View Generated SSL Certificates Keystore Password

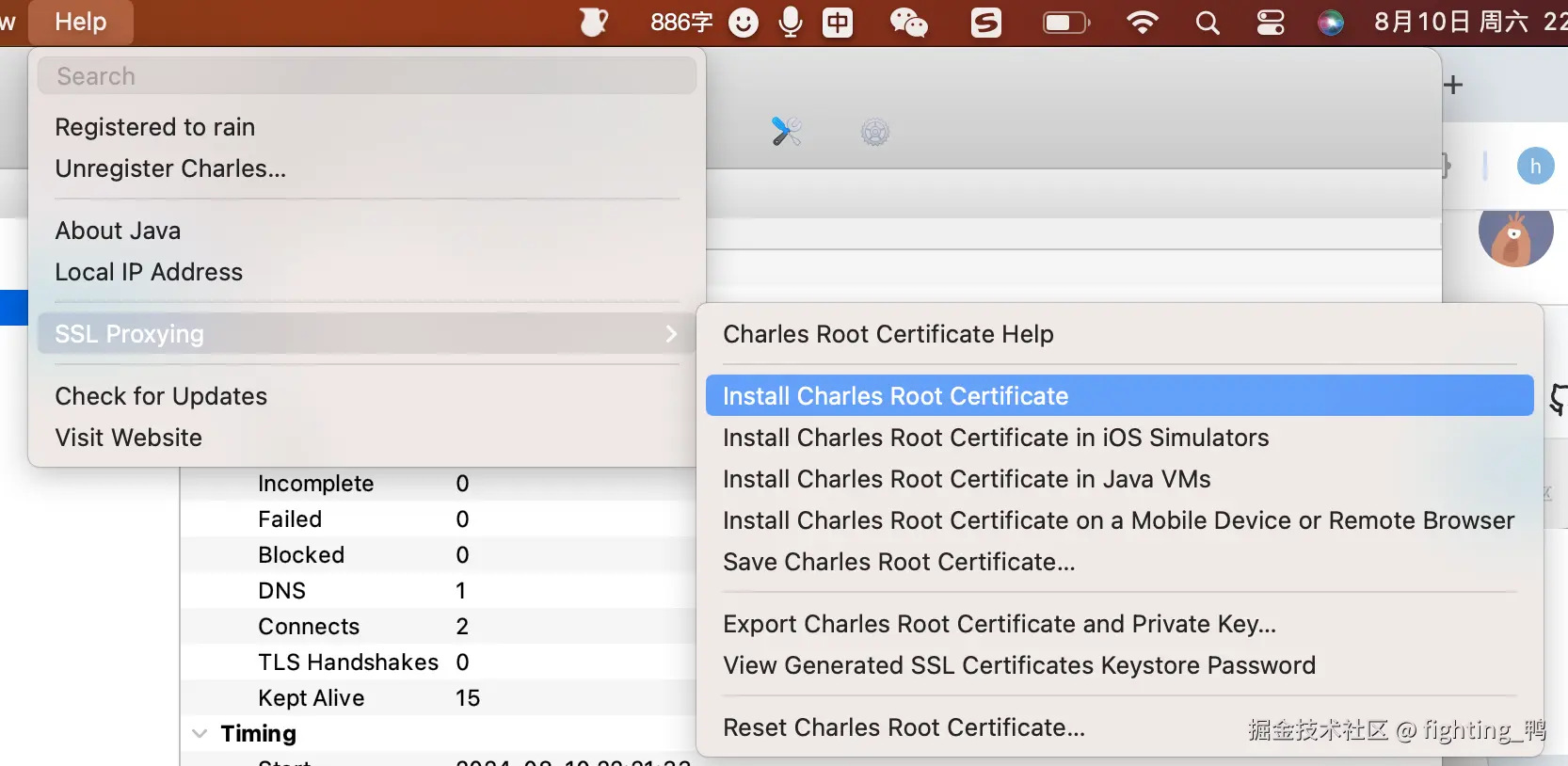(x=1120, y=665)
